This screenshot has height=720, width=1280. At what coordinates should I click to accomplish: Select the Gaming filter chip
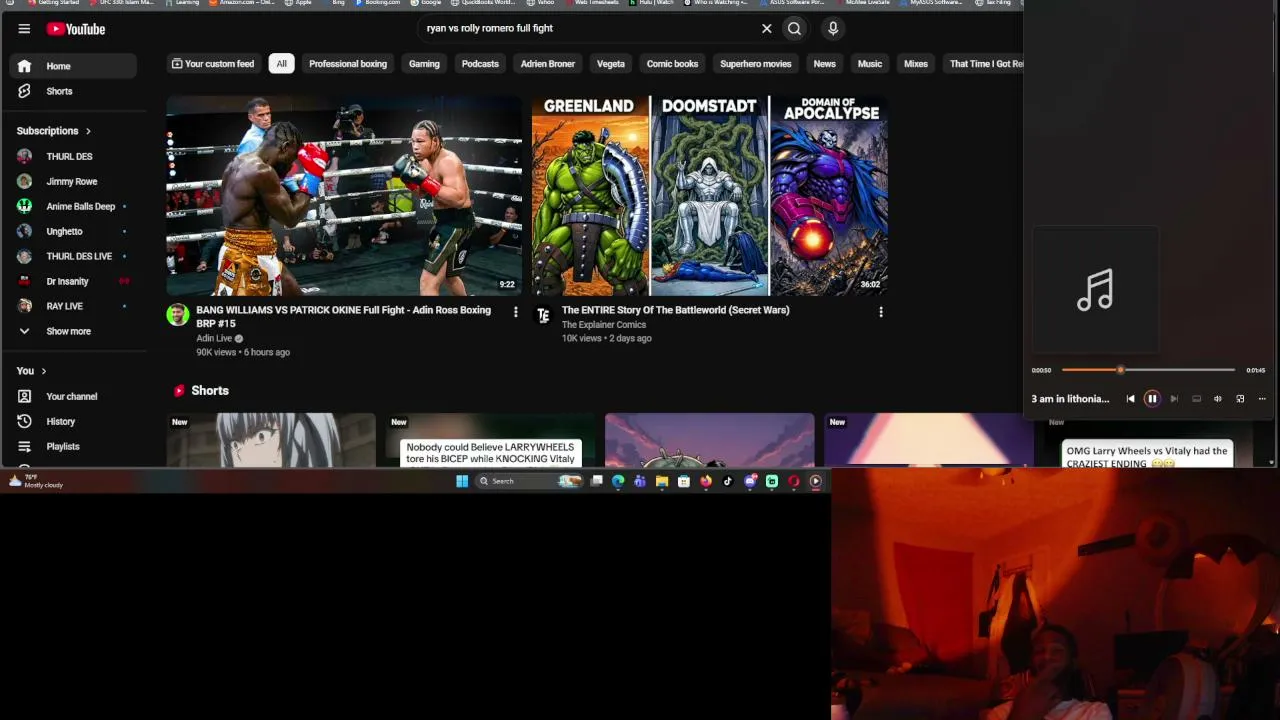424,64
